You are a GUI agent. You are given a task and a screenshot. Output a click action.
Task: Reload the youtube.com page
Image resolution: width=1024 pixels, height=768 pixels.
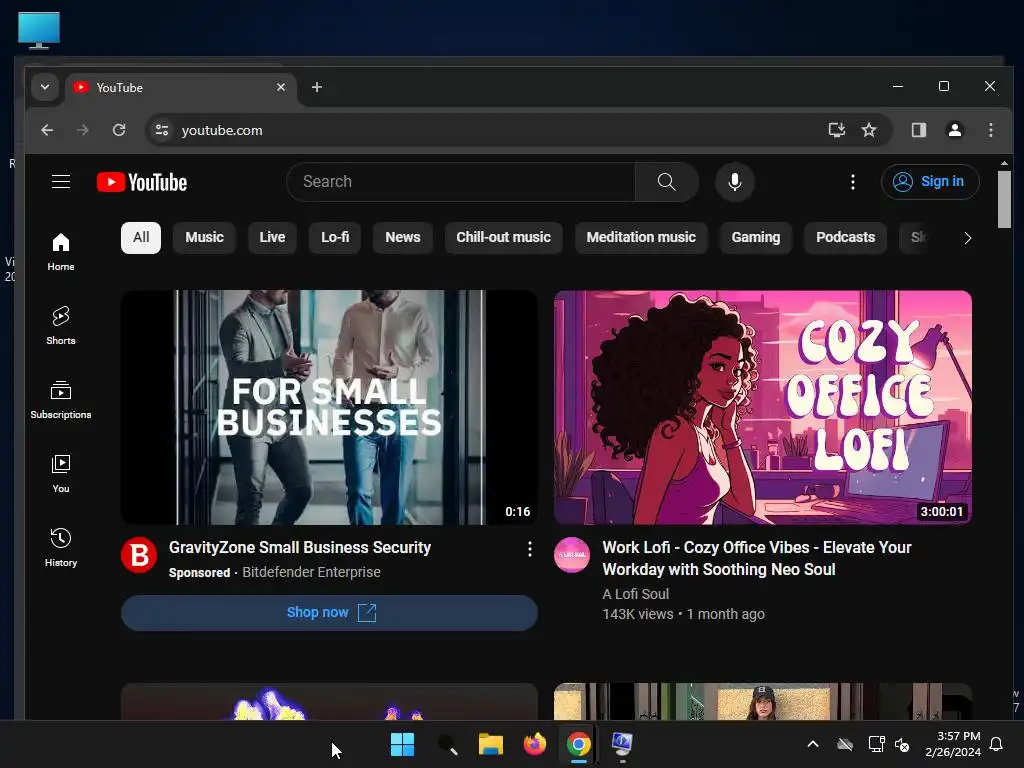(x=119, y=130)
